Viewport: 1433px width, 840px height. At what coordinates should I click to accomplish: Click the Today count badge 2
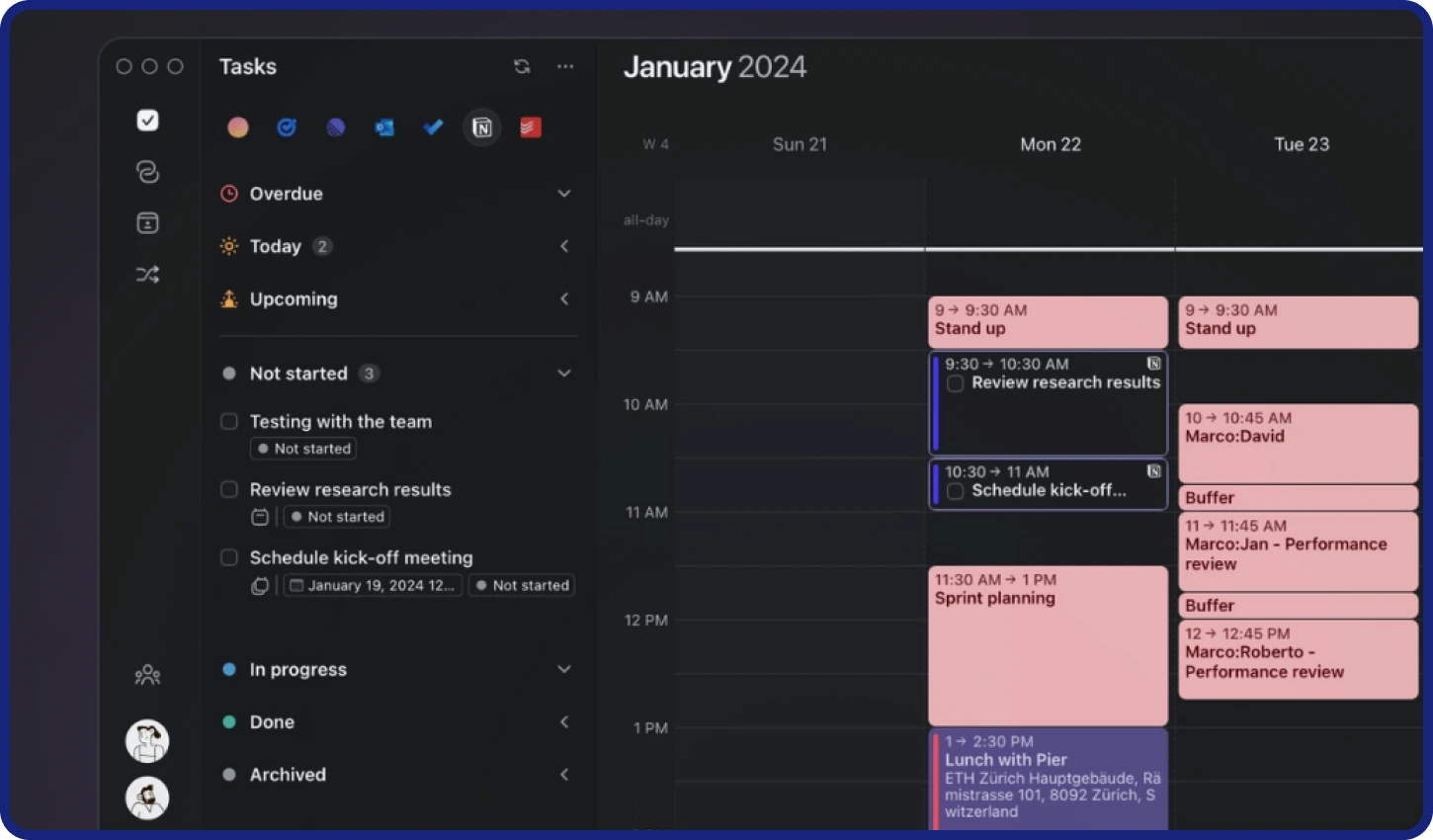pyautogui.click(x=322, y=246)
